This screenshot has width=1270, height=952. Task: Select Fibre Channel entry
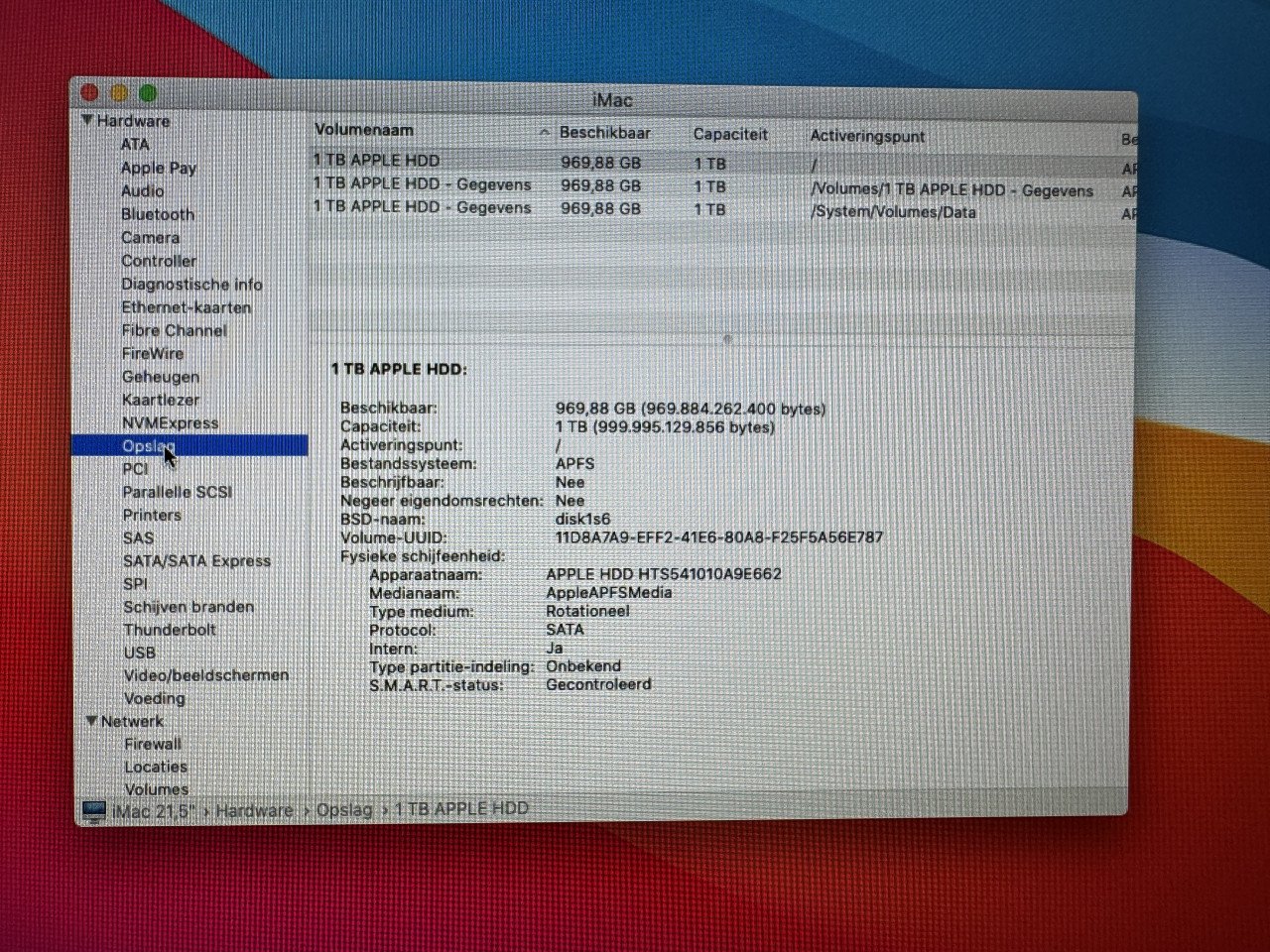coord(175,330)
